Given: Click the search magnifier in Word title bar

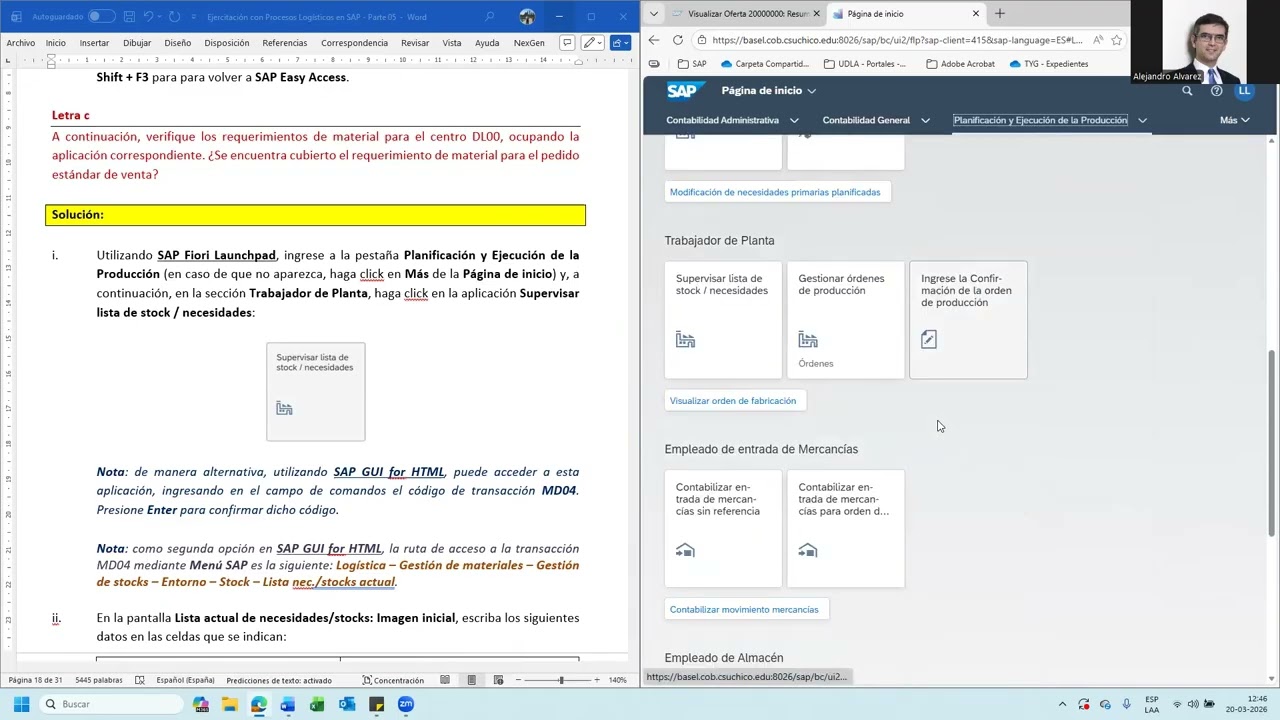Looking at the screenshot, I should tap(489, 16).
